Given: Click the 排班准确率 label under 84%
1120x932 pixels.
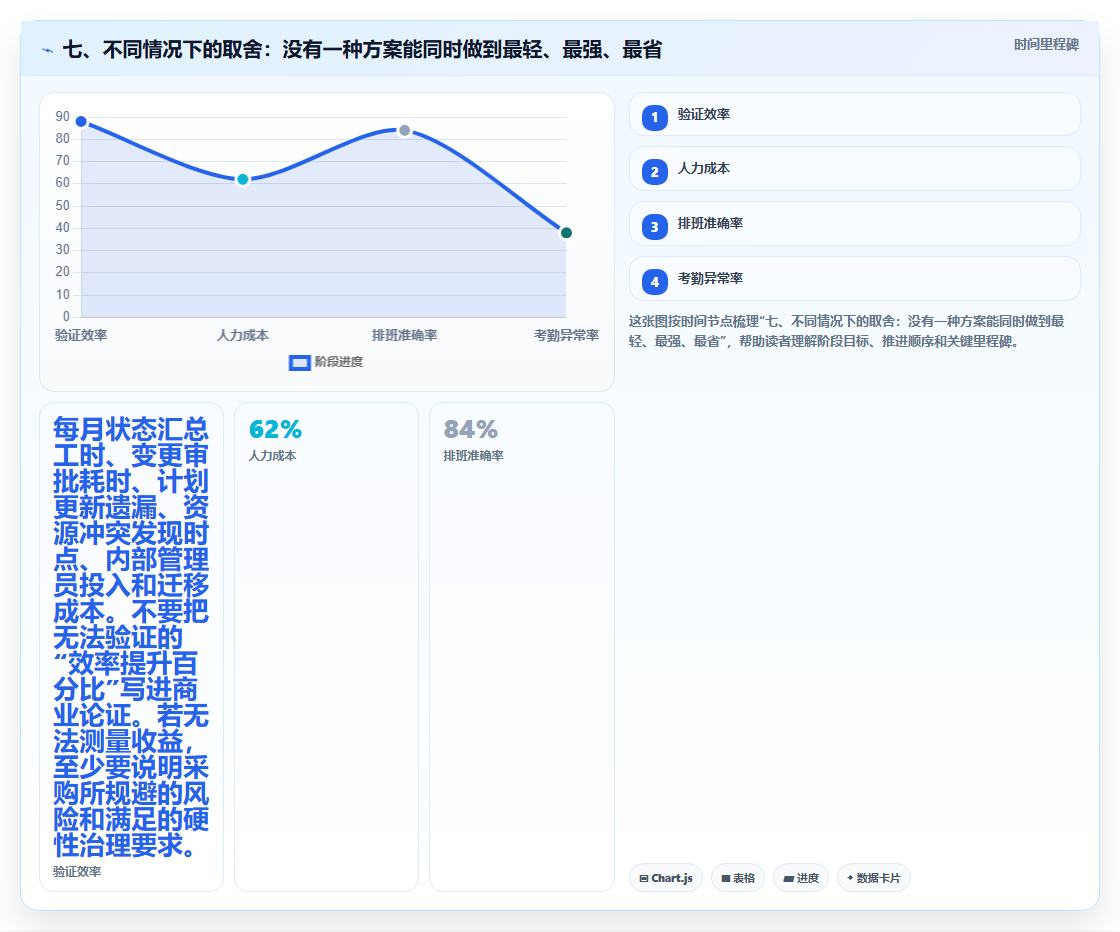Looking at the screenshot, I should coord(474,456).
